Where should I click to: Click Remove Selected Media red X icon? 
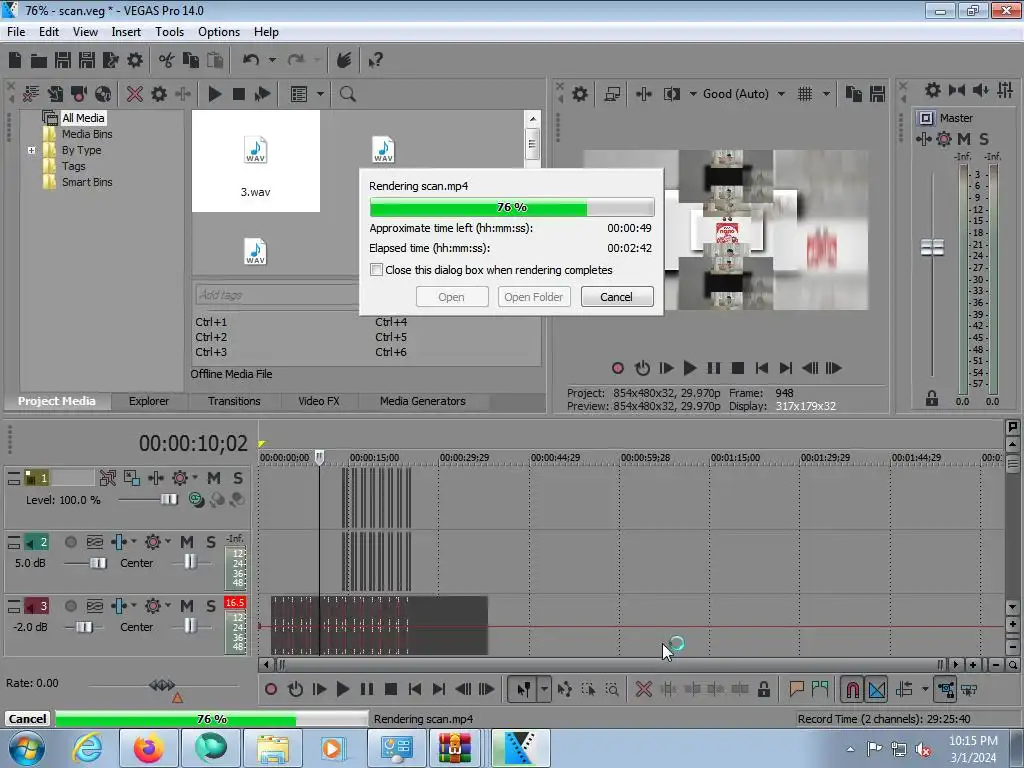pos(135,94)
